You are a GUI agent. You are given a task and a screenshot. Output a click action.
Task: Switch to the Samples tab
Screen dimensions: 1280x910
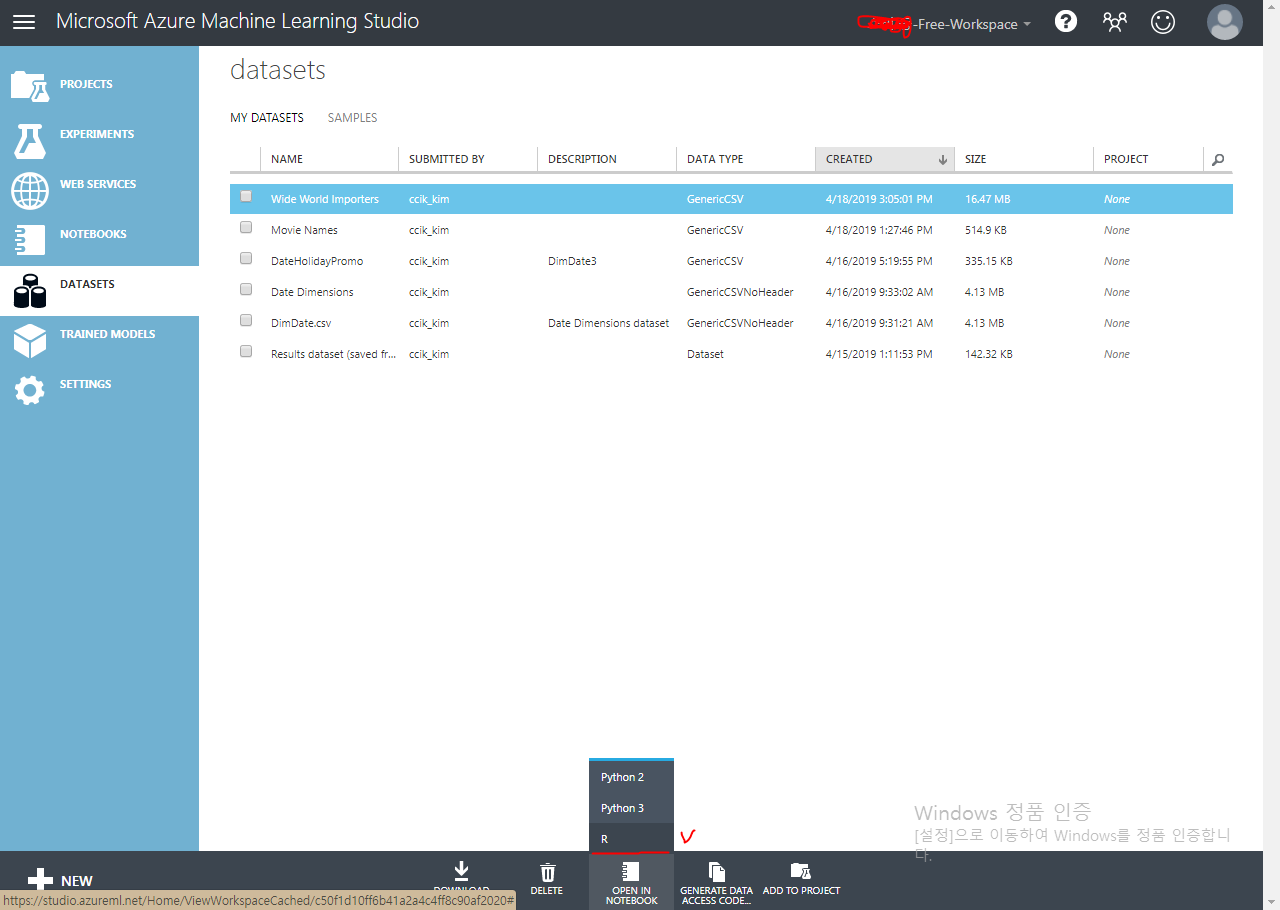352,117
